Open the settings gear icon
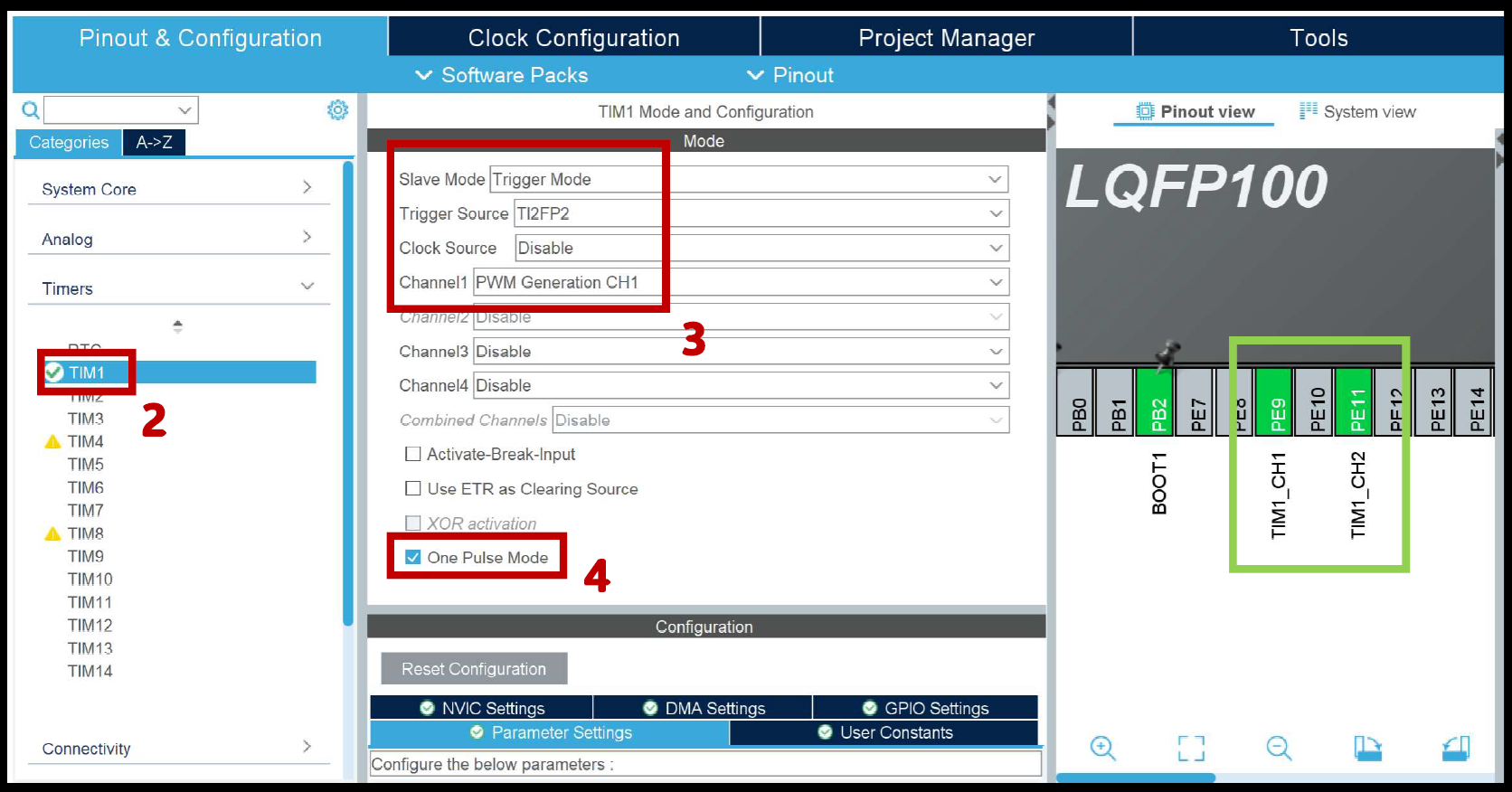1512x792 pixels. pyautogui.click(x=337, y=109)
